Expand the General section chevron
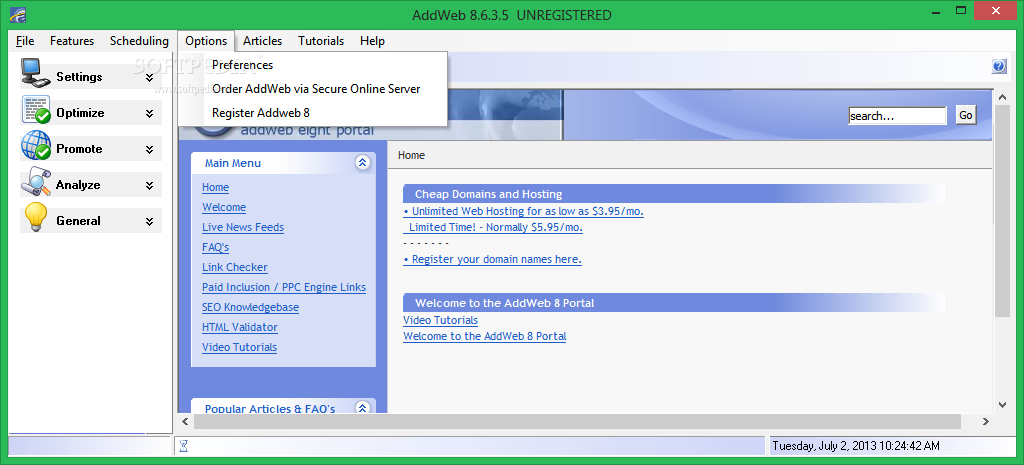The height and width of the screenshot is (465, 1024). (150, 221)
